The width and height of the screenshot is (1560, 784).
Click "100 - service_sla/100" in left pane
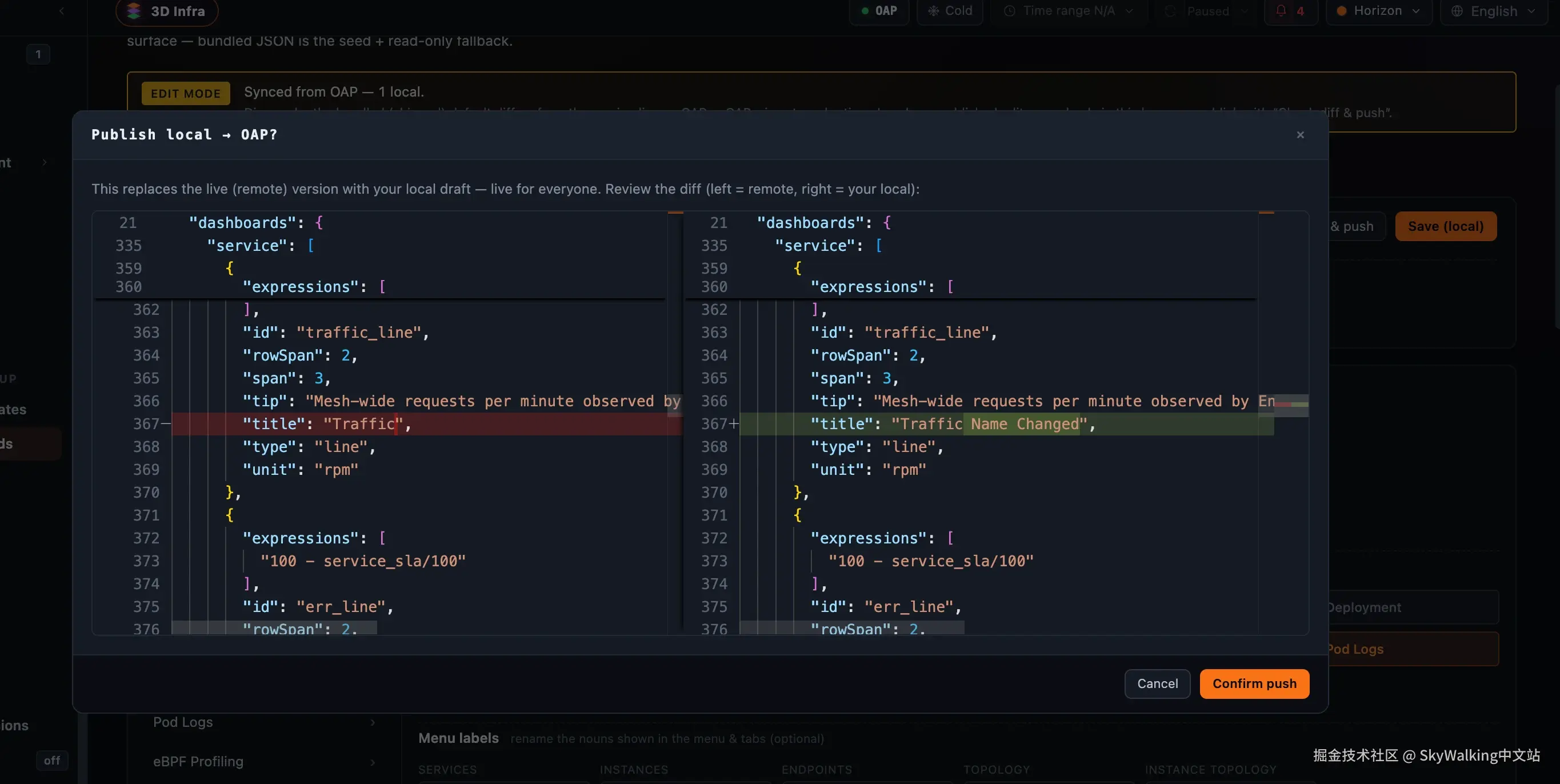click(363, 561)
